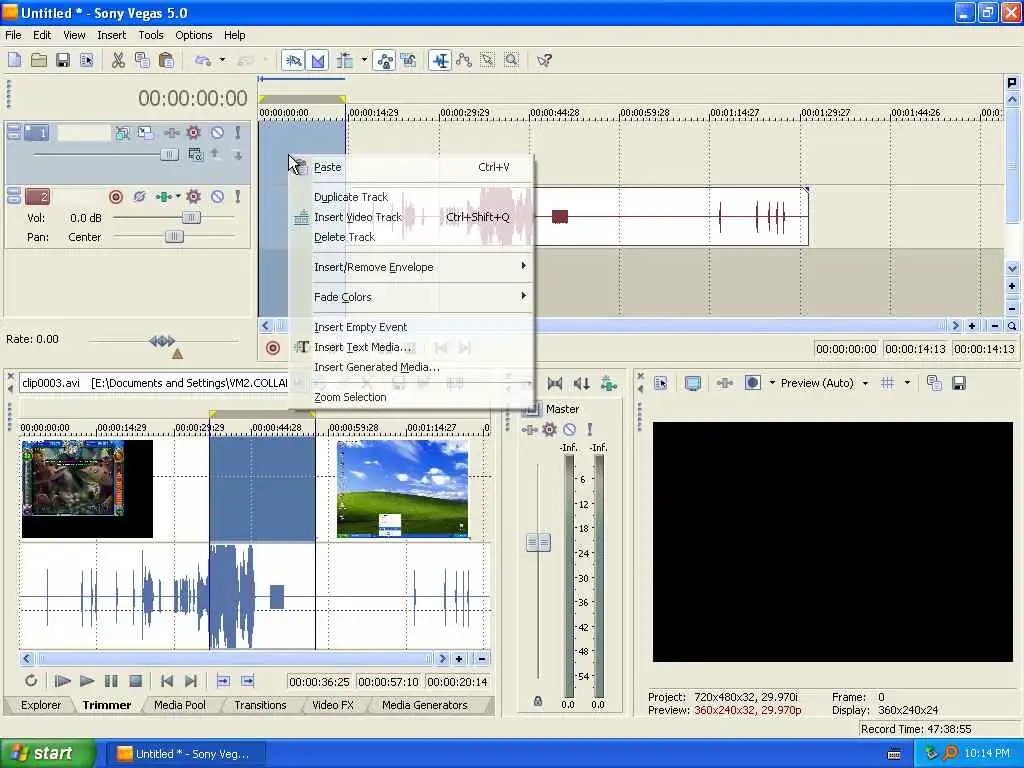
Task: Open preview Overlays grid dropdown
Action: [x=907, y=383]
